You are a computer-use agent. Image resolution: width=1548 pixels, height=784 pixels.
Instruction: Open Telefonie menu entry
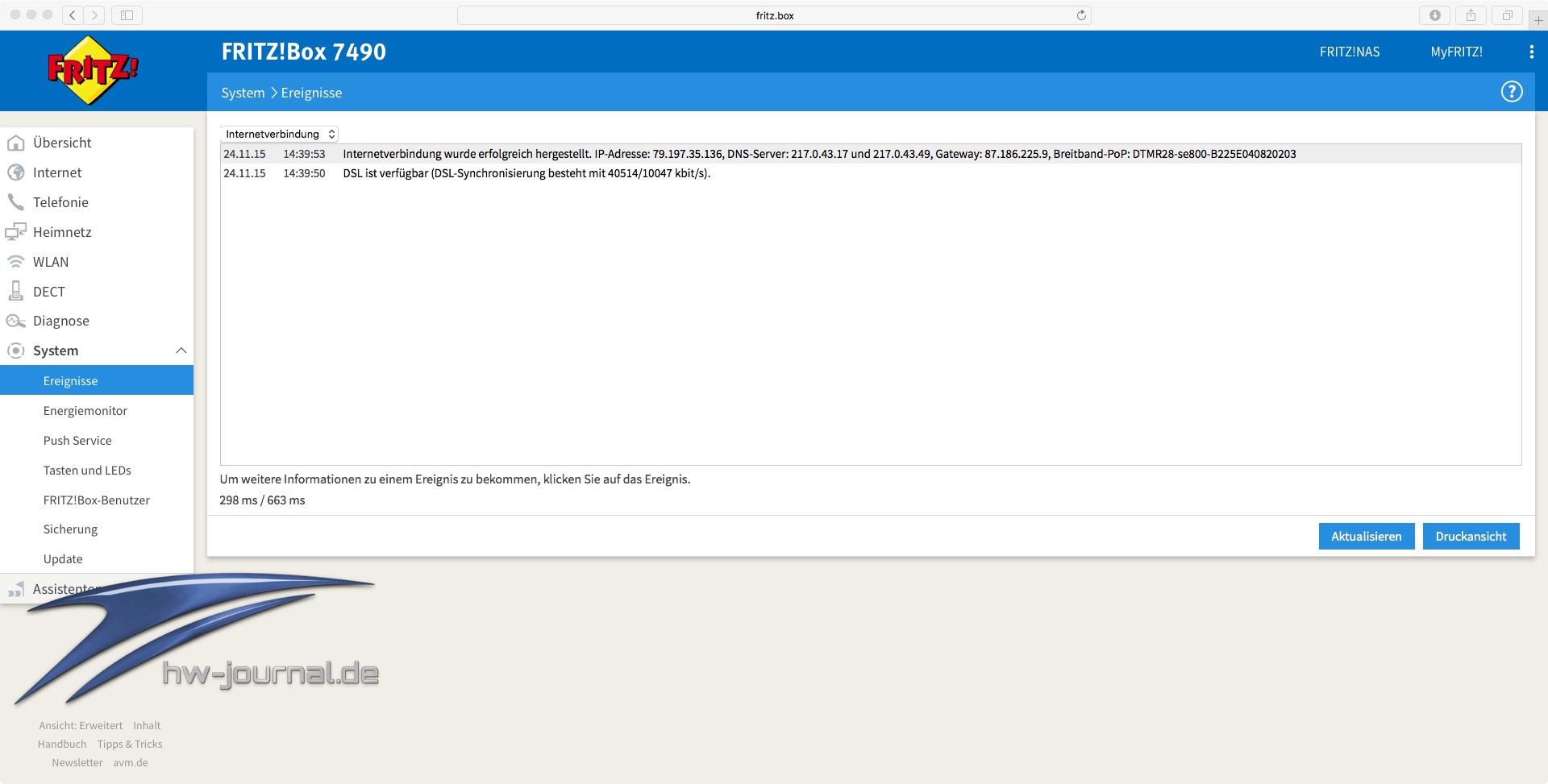click(60, 202)
